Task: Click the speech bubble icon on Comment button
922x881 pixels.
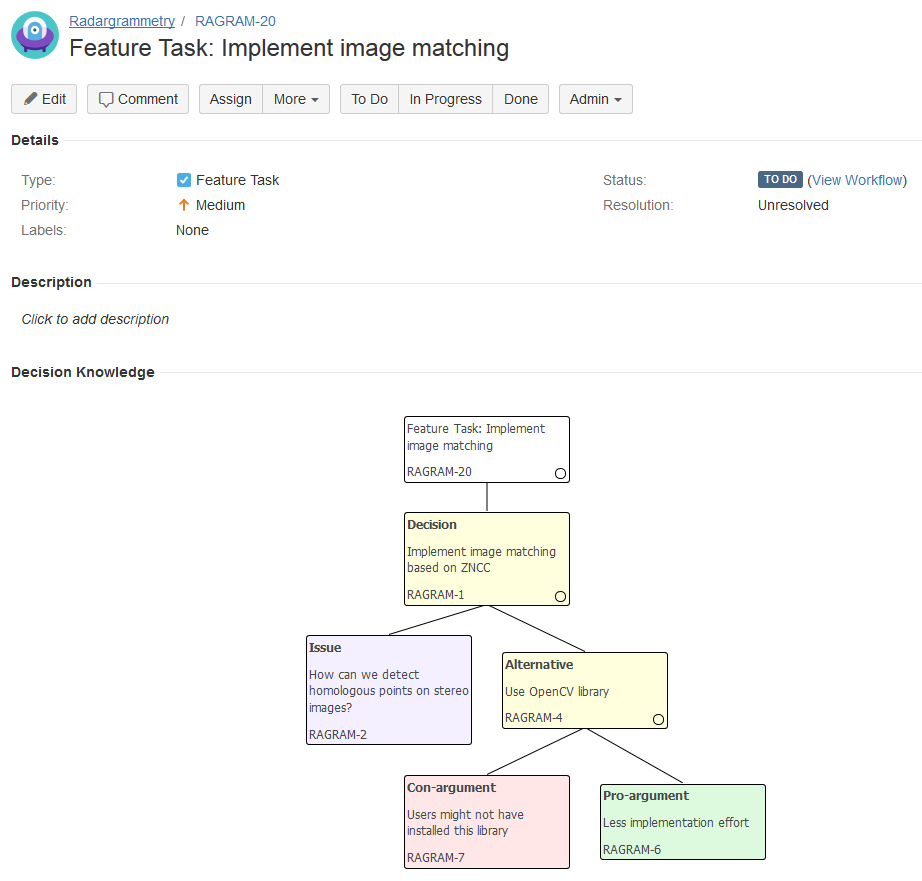Action: [x=107, y=98]
